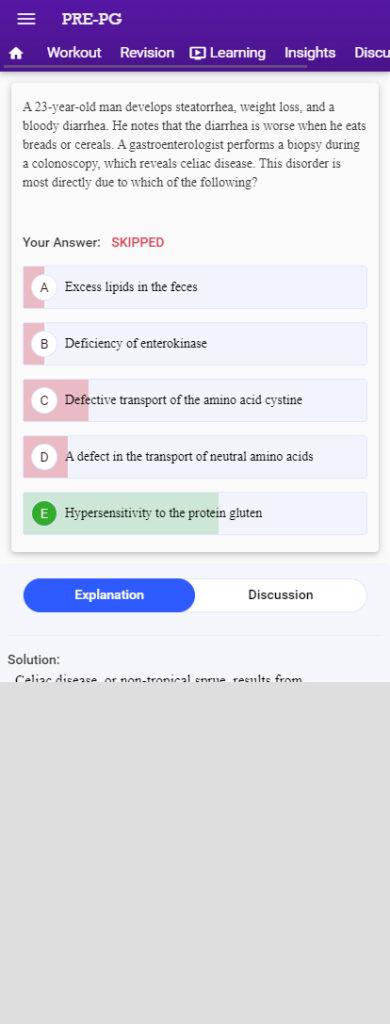Viewport: 390px width, 1024px height.
Task: Switch to Discussion toggle button
Action: 280,595
